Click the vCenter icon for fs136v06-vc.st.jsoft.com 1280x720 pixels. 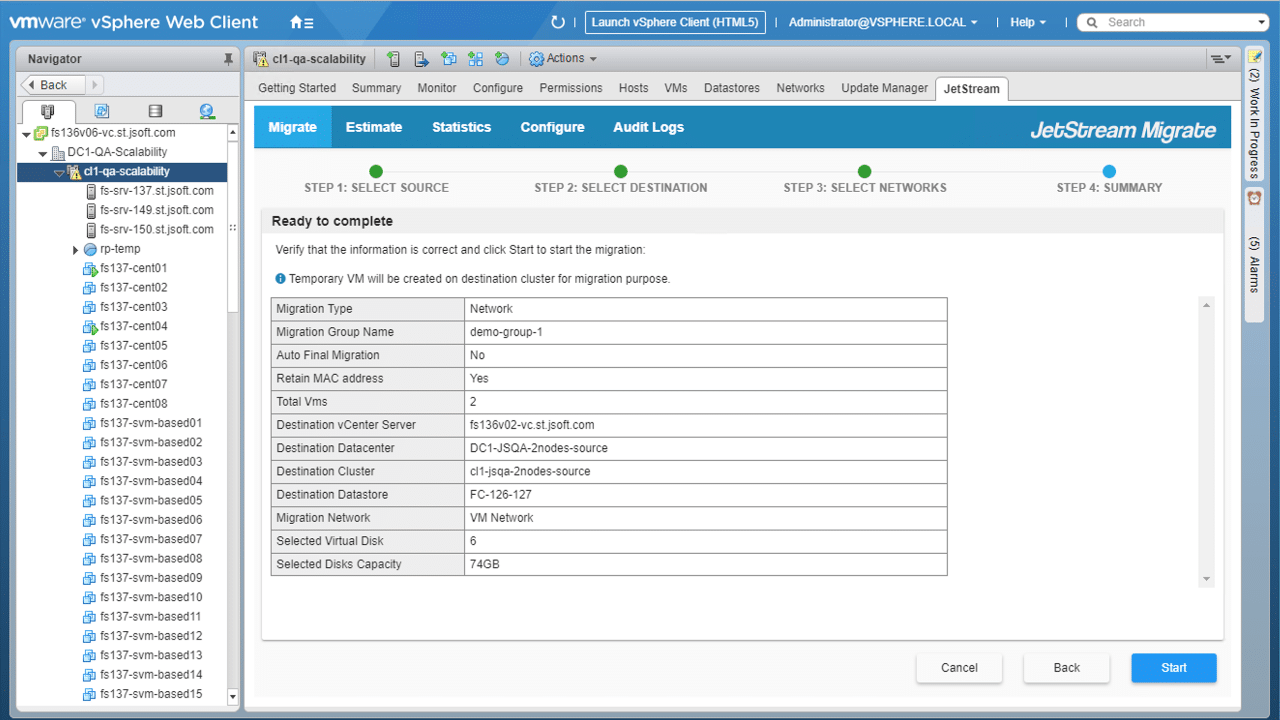tap(41, 133)
